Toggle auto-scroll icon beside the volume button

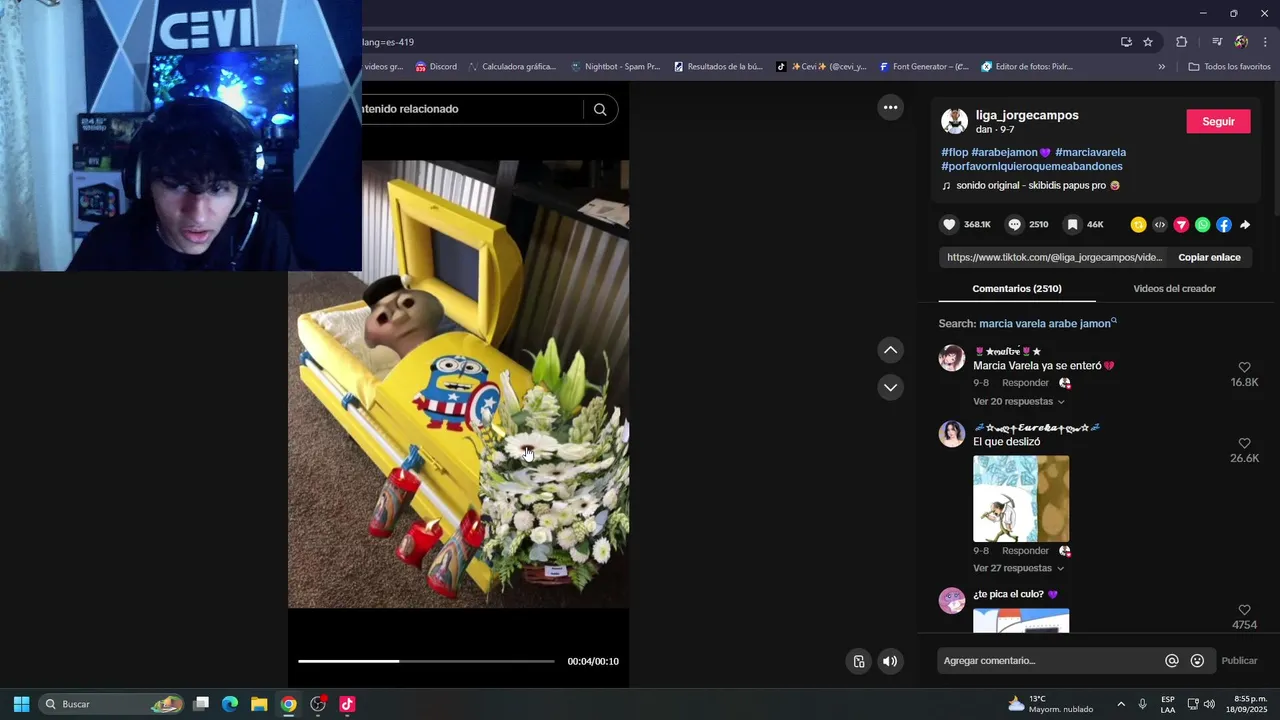point(858,661)
